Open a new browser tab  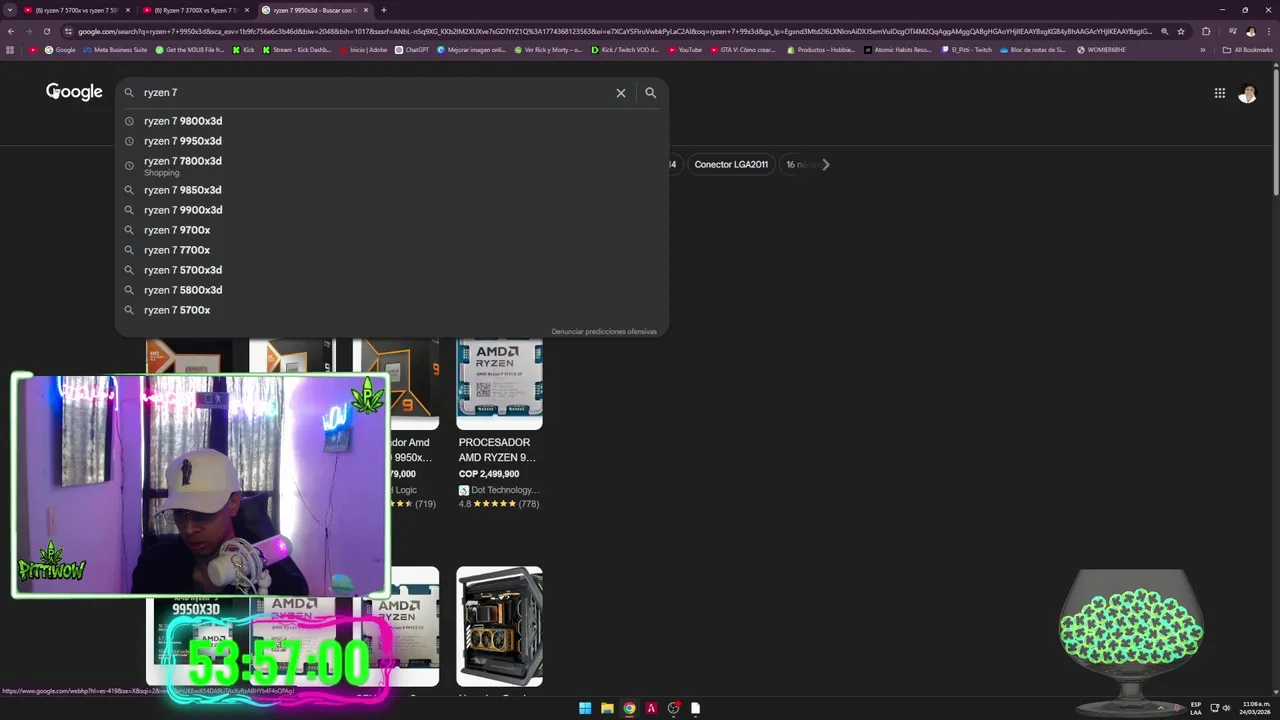tap(384, 10)
